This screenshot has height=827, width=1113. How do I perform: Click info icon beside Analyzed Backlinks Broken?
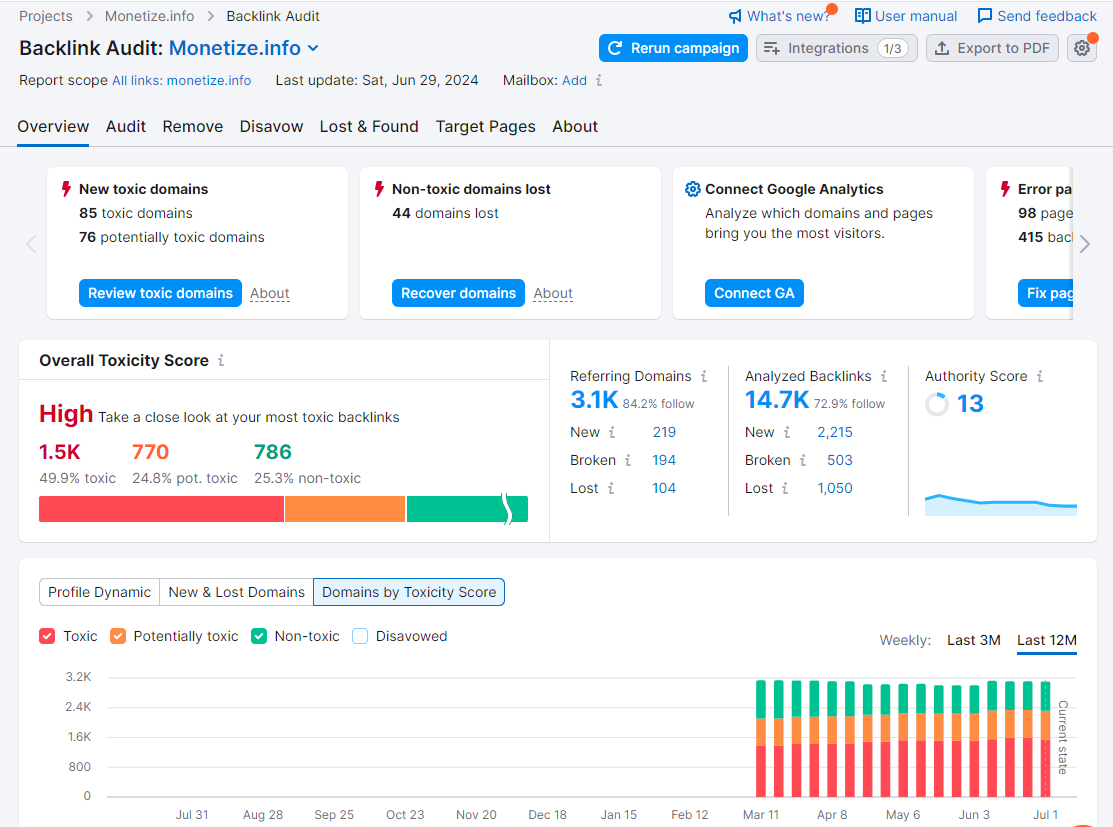pos(803,461)
